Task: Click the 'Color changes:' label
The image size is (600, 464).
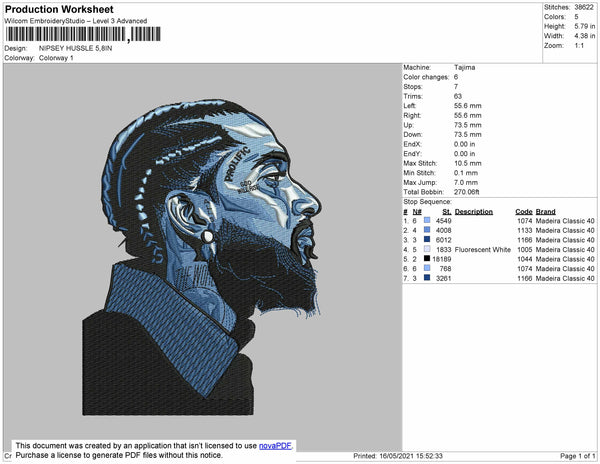Action: 426,77
